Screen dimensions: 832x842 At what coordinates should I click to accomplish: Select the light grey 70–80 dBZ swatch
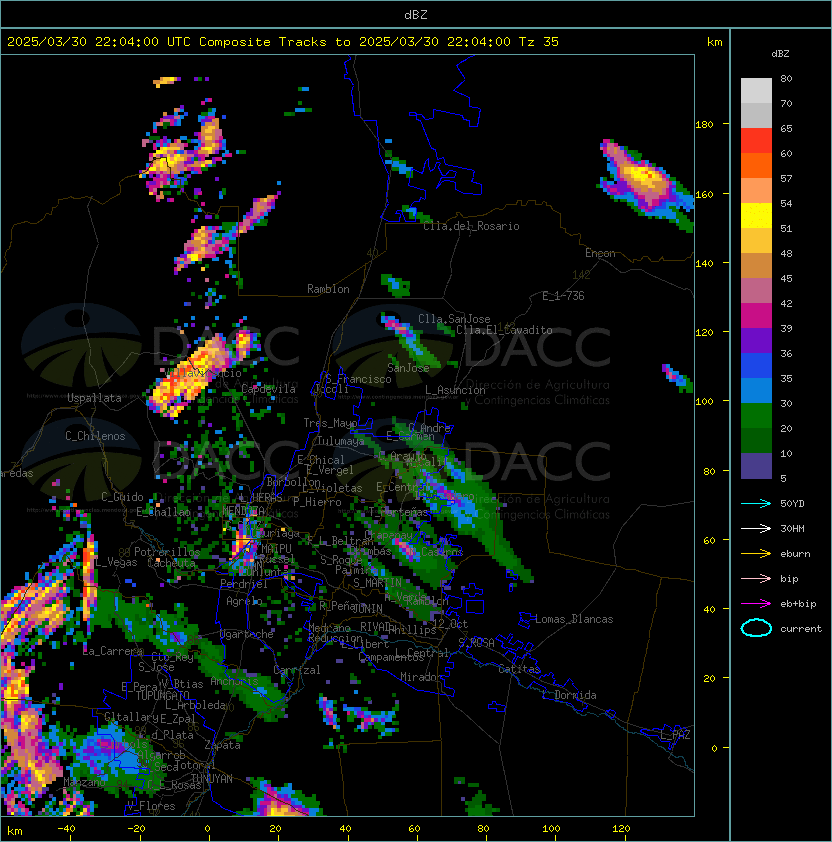pyautogui.click(x=756, y=90)
